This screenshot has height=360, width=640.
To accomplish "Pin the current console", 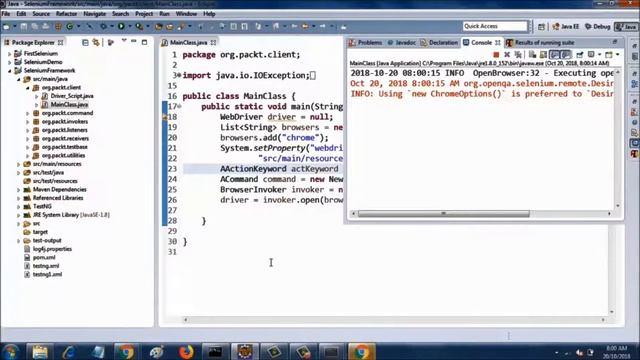I will 580,55.
